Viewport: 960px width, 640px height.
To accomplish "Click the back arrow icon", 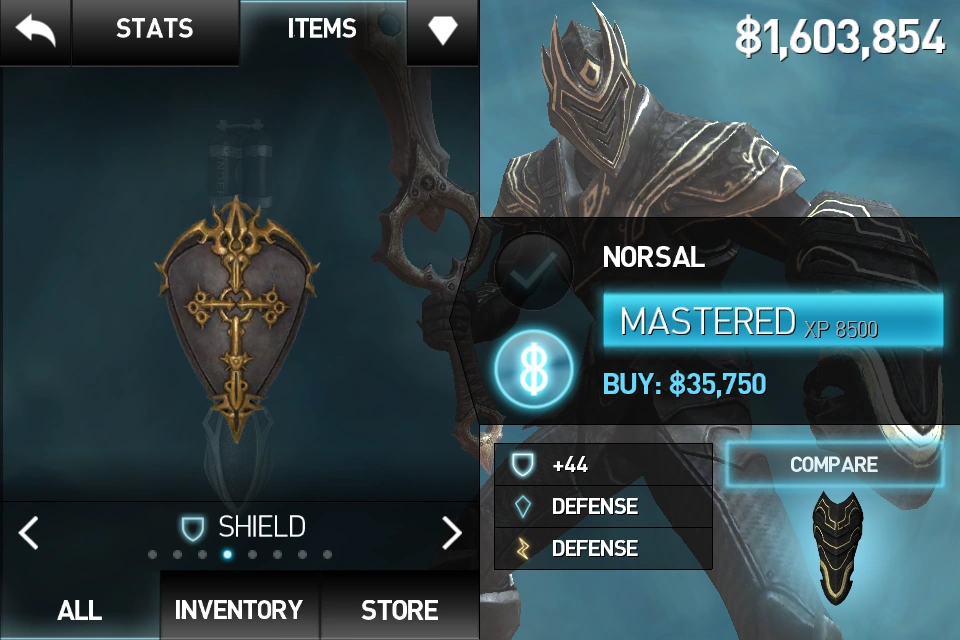I will pos(36,30).
